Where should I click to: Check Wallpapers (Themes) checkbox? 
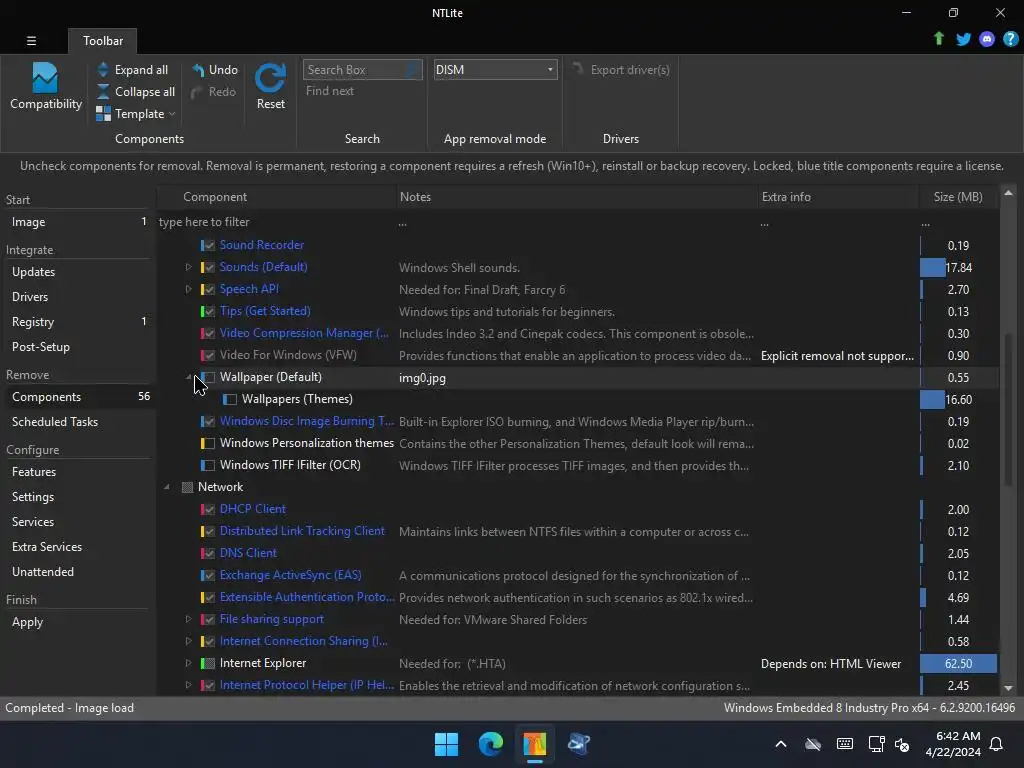pos(230,399)
